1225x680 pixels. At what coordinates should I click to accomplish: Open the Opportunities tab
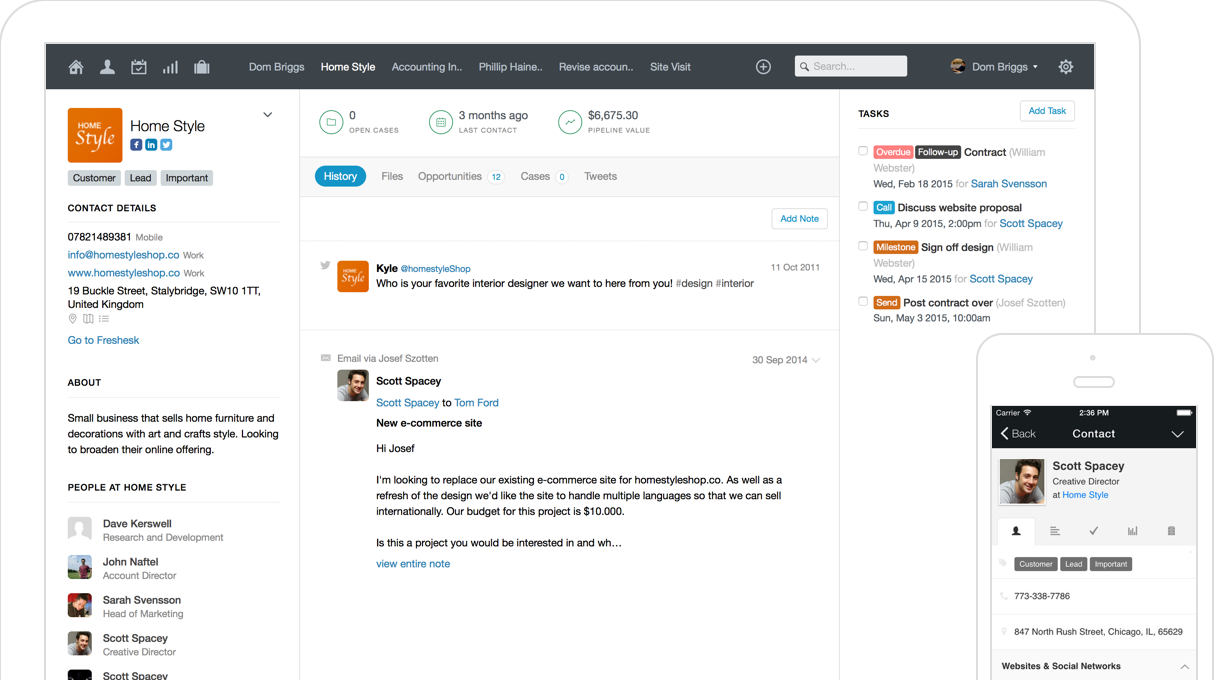coord(461,176)
